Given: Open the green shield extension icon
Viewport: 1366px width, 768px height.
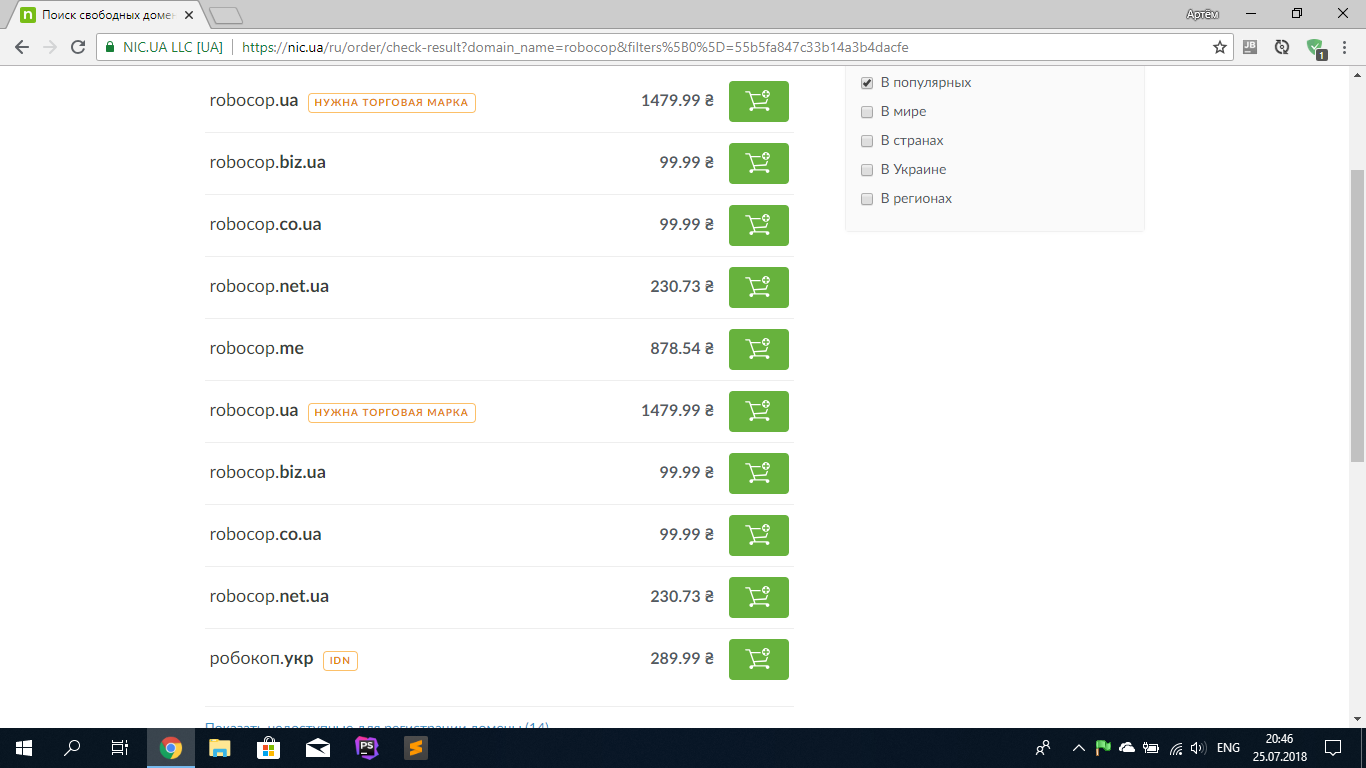Looking at the screenshot, I should click(x=1315, y=47).
